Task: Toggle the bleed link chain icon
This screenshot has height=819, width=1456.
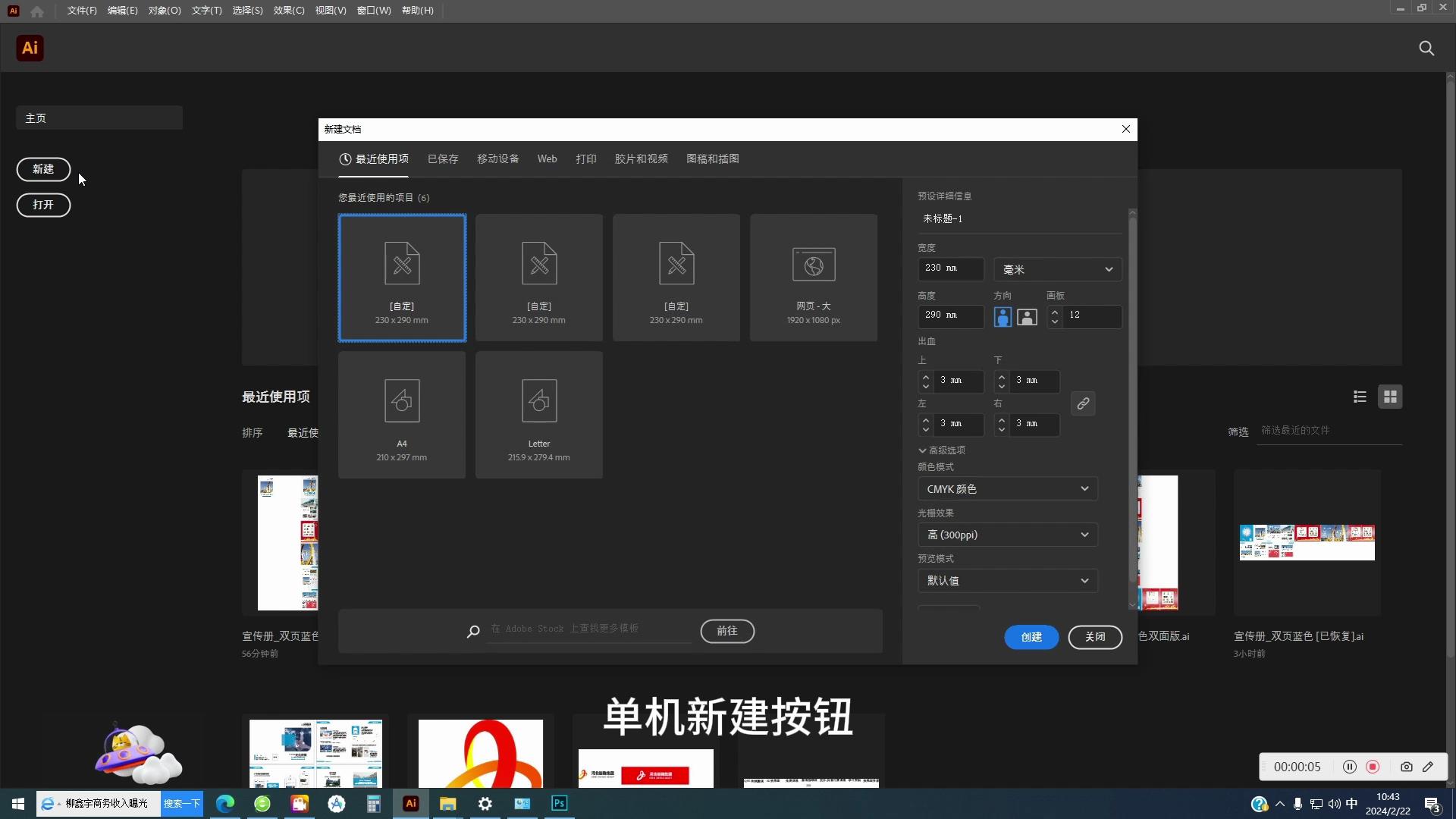Action: (1083, 403)
